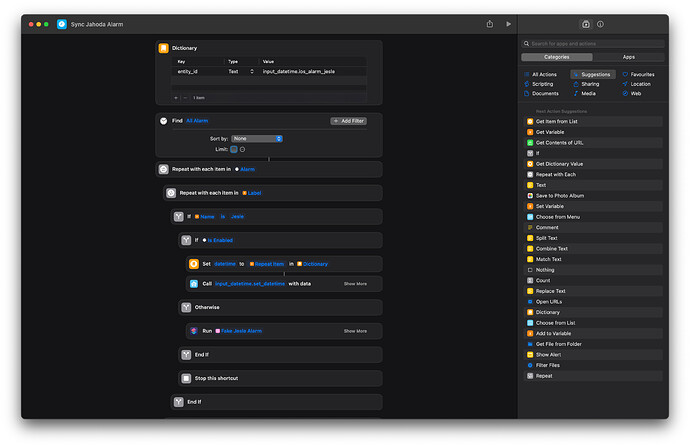The height and width of the screenshot is (447, 690).
Task: Select the All Actions category
Action: 541,74
